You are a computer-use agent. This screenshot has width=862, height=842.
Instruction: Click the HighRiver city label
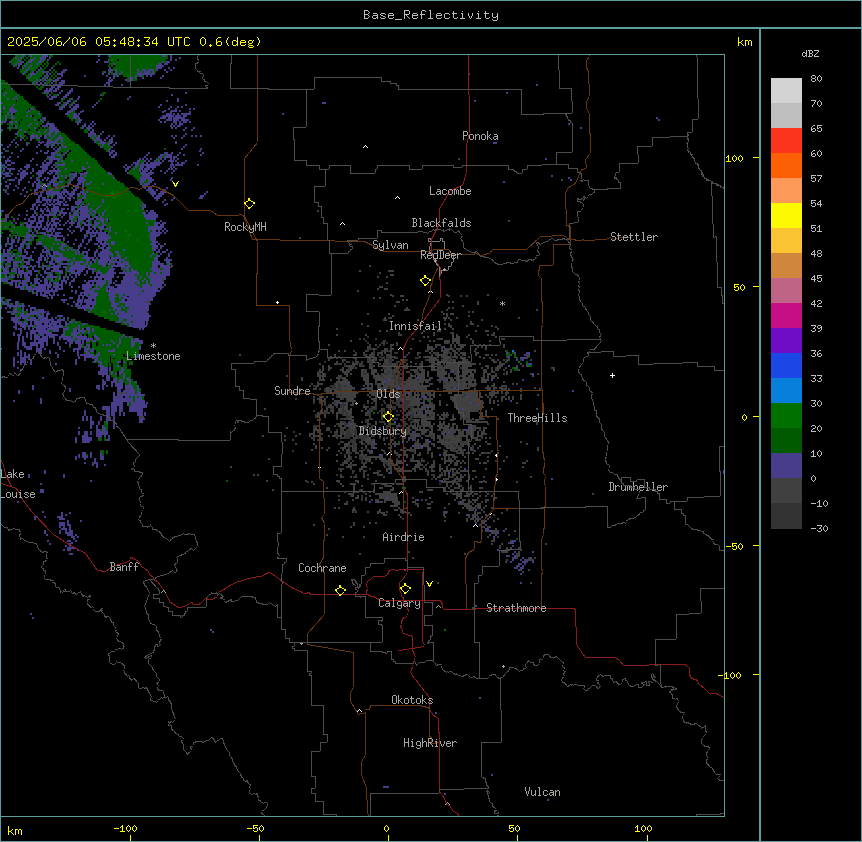(430, 743)
